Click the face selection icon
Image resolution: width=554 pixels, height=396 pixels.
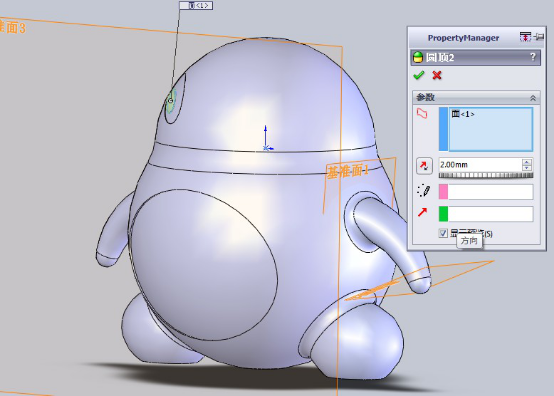pyautogui.click(x=423, y=113)
